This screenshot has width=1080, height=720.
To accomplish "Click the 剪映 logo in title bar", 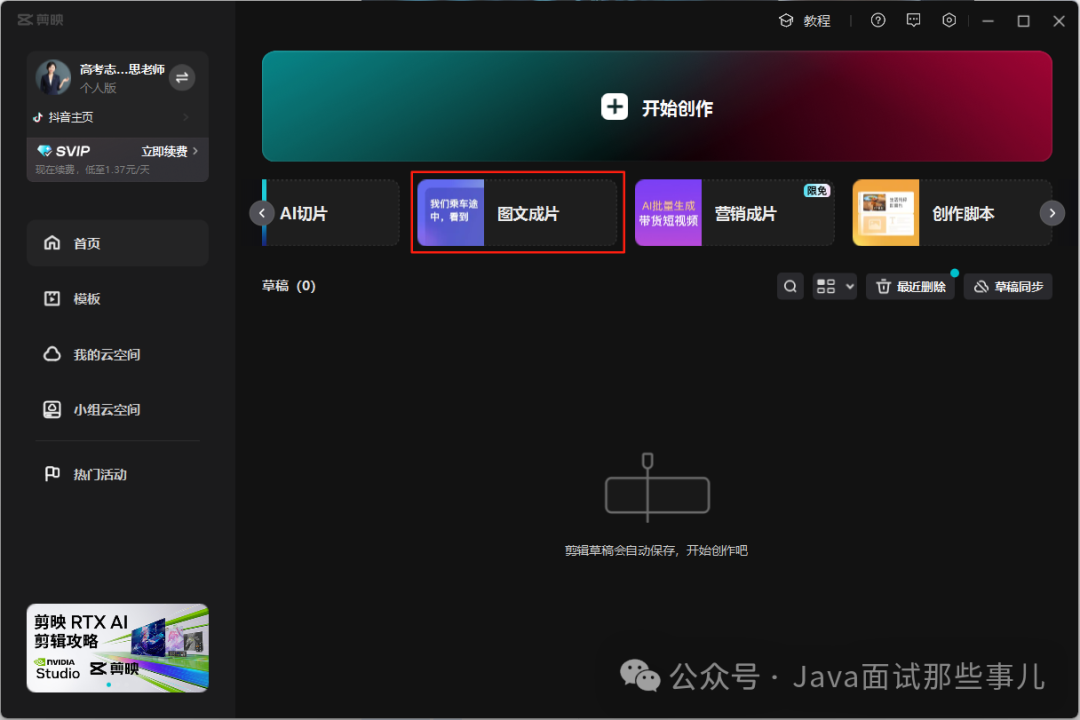I will (41, 20).
